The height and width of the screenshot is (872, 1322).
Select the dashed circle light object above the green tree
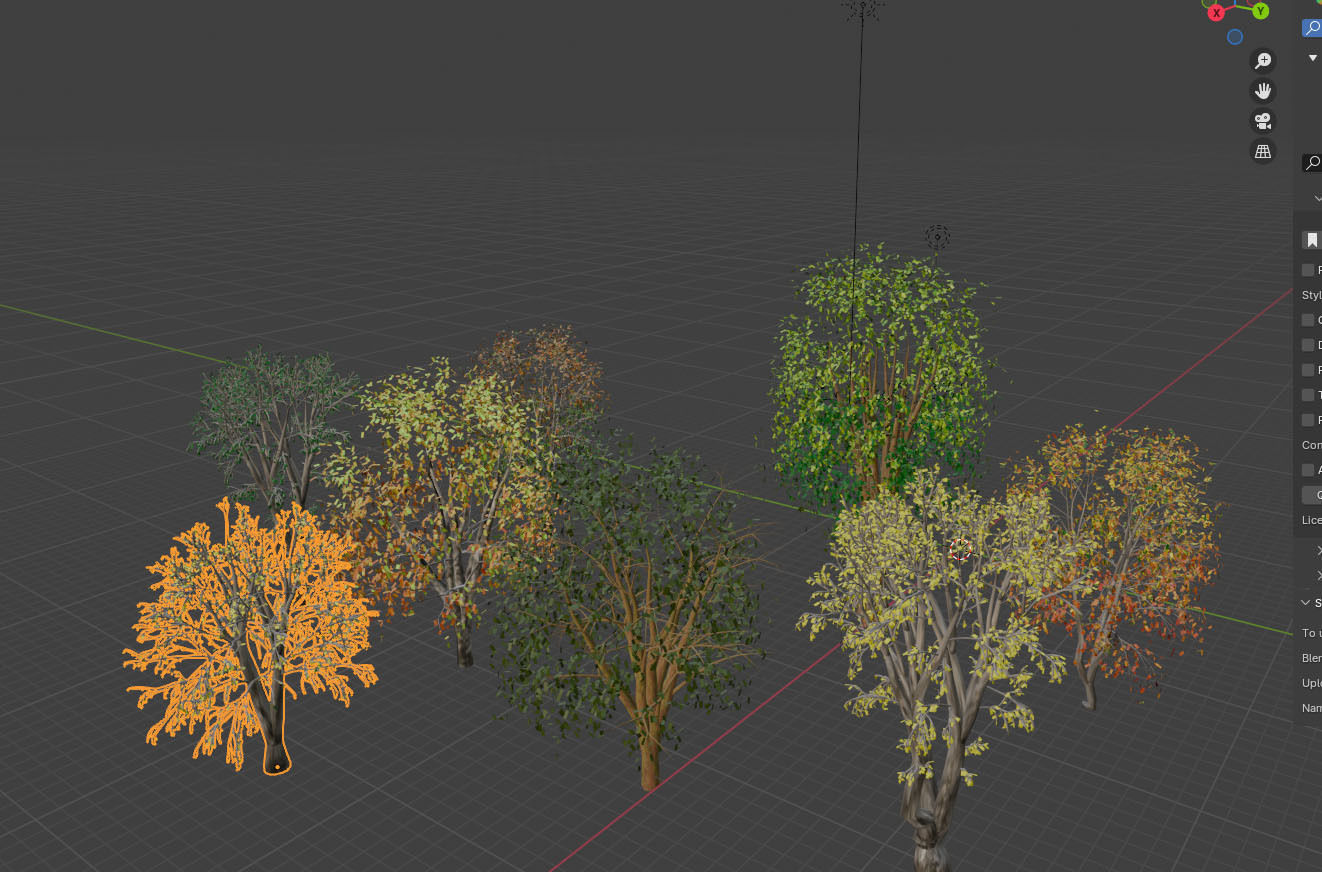pos(937,237)
